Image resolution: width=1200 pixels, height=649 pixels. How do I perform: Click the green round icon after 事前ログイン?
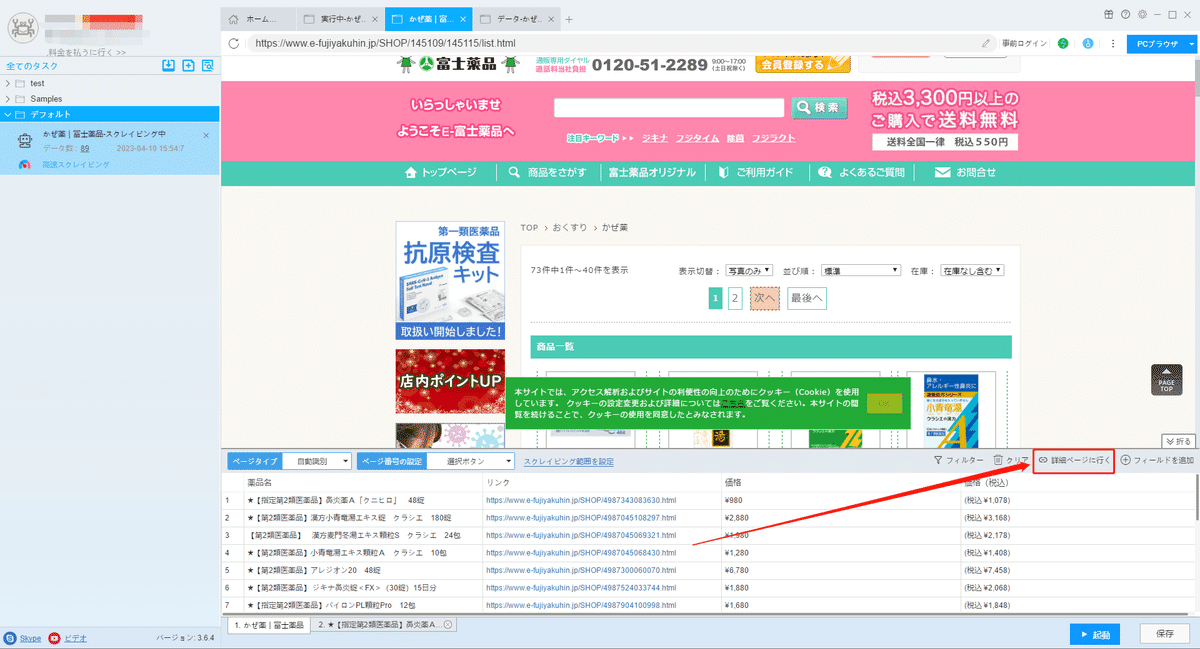1063,44
